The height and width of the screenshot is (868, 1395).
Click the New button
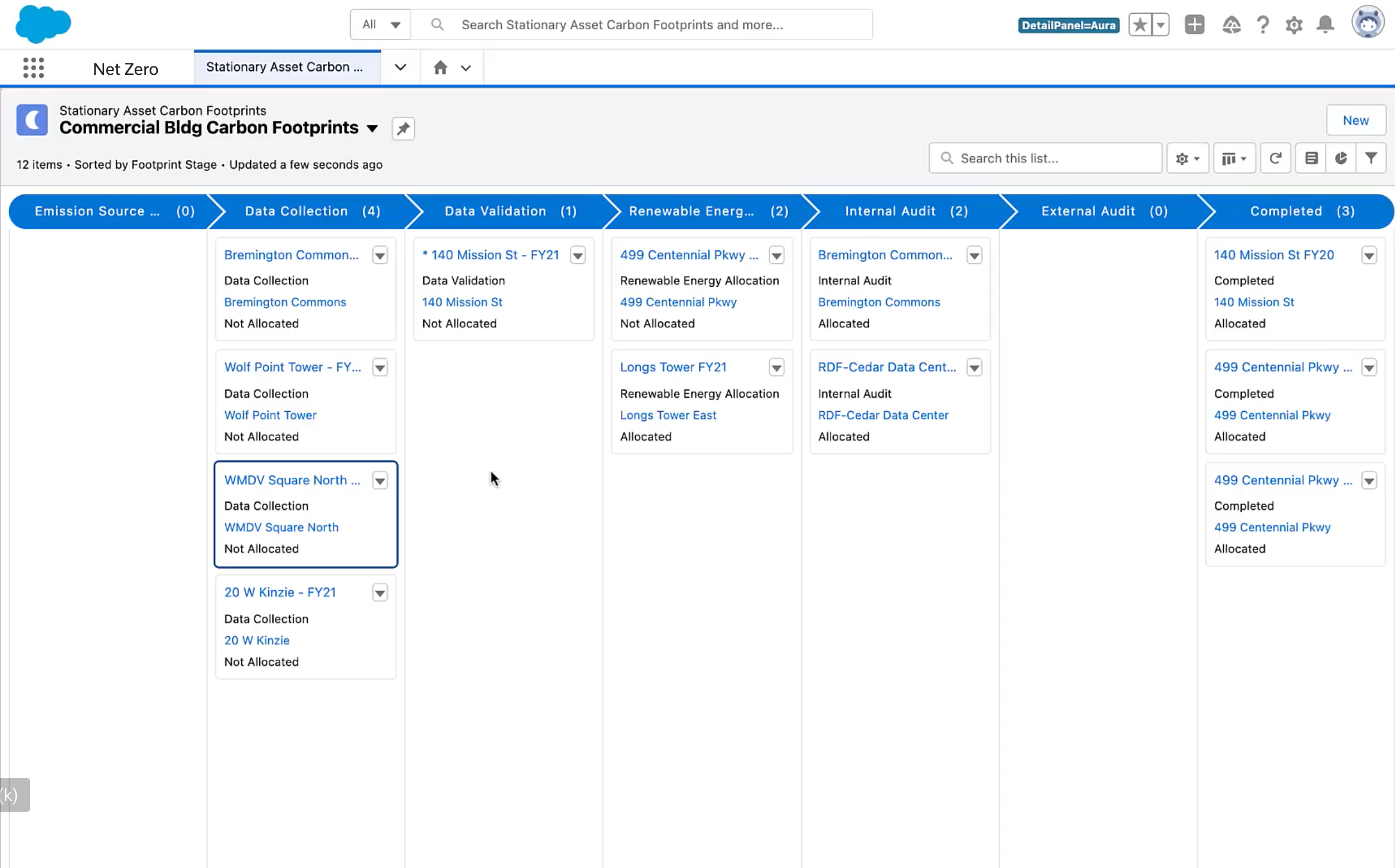tap(1355, 120)
